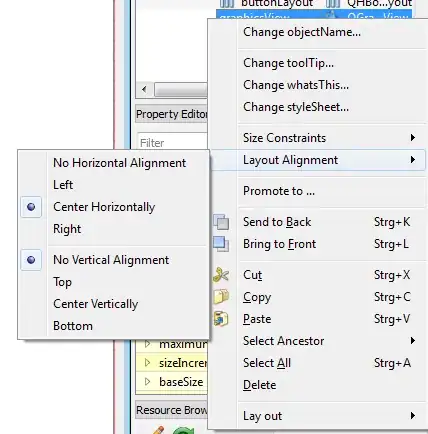Click the Send to Back icon
The height and width of the screenshot is (434, 428).
(x=221, y=222)
